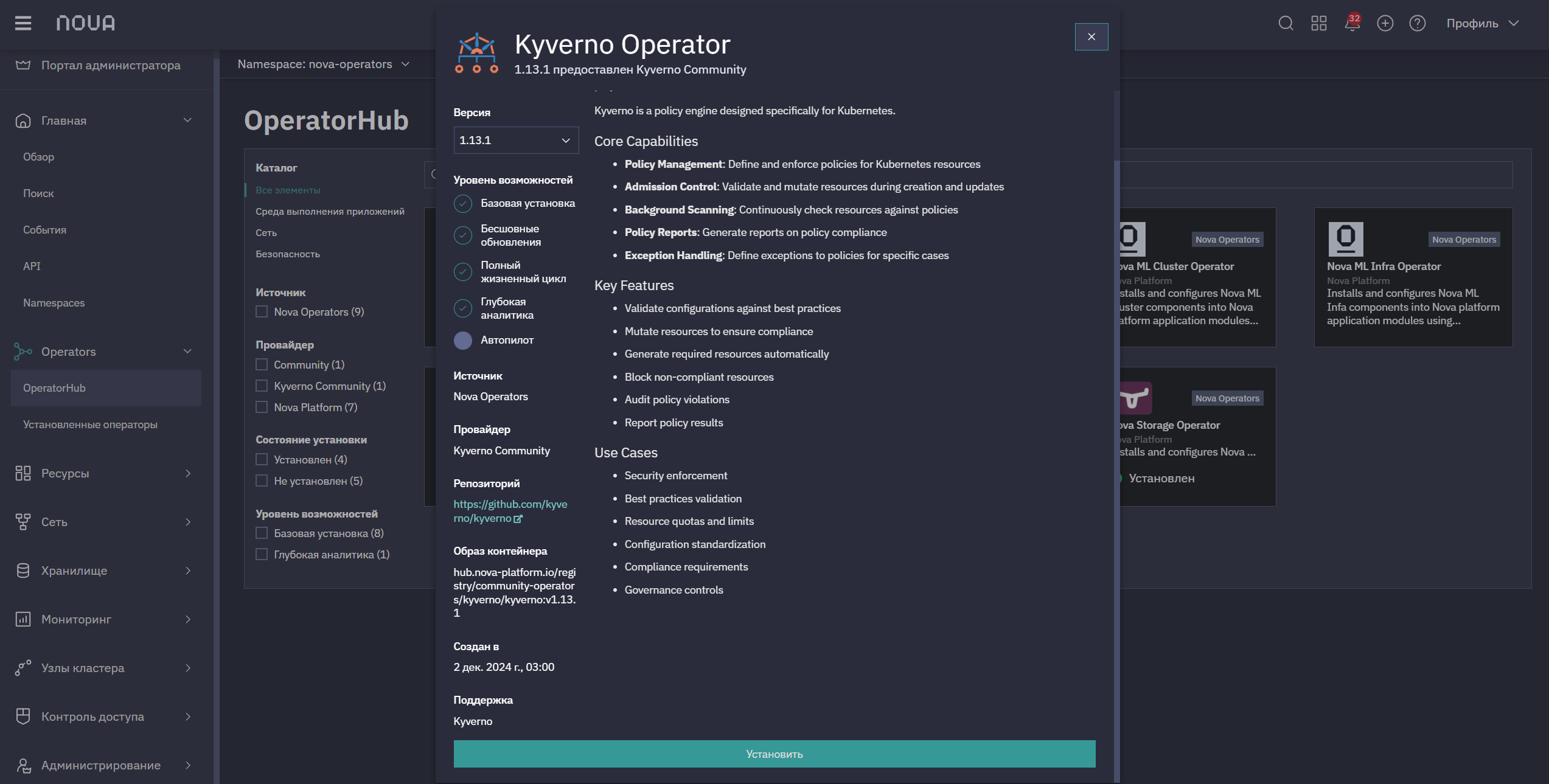Open Namespaces in sidebar
Viewport: 1549px width, 784px height.
pos(54,303)
